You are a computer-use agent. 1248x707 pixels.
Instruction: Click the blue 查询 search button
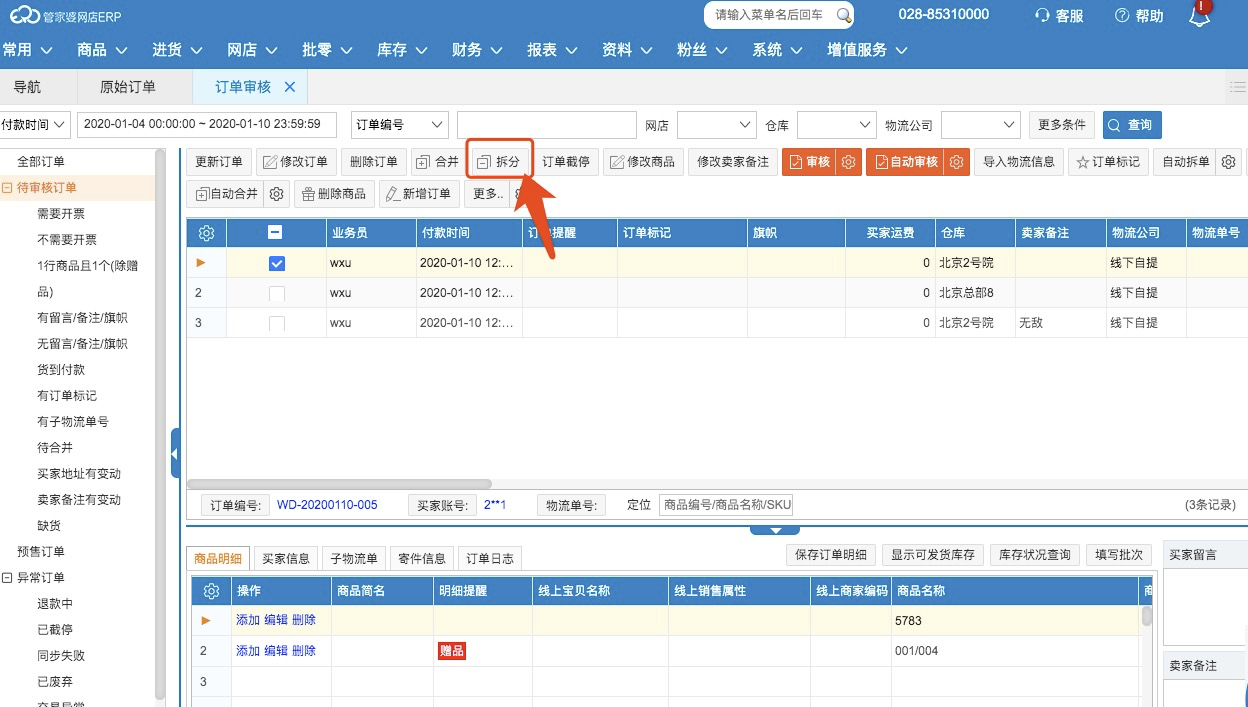coord(1132,125)
